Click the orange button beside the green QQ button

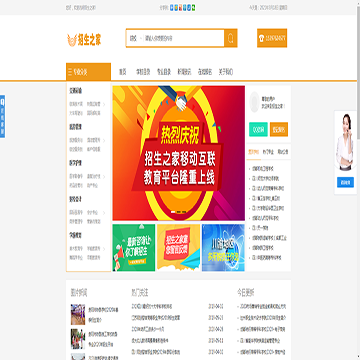pos(279,129)
